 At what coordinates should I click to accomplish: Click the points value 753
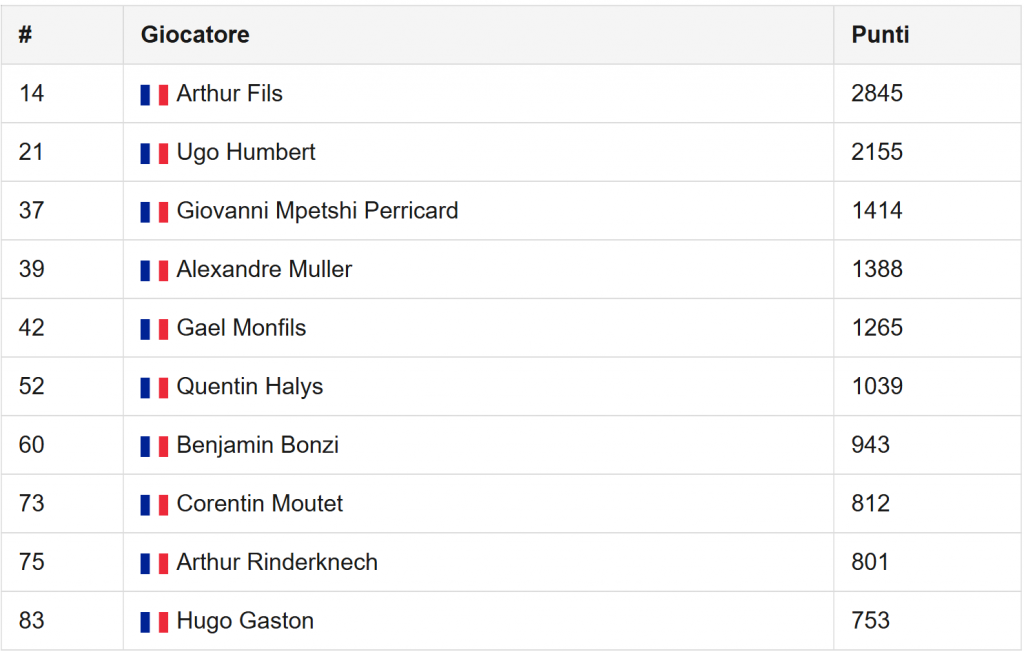pyautogui.click(x=871, y=621)
